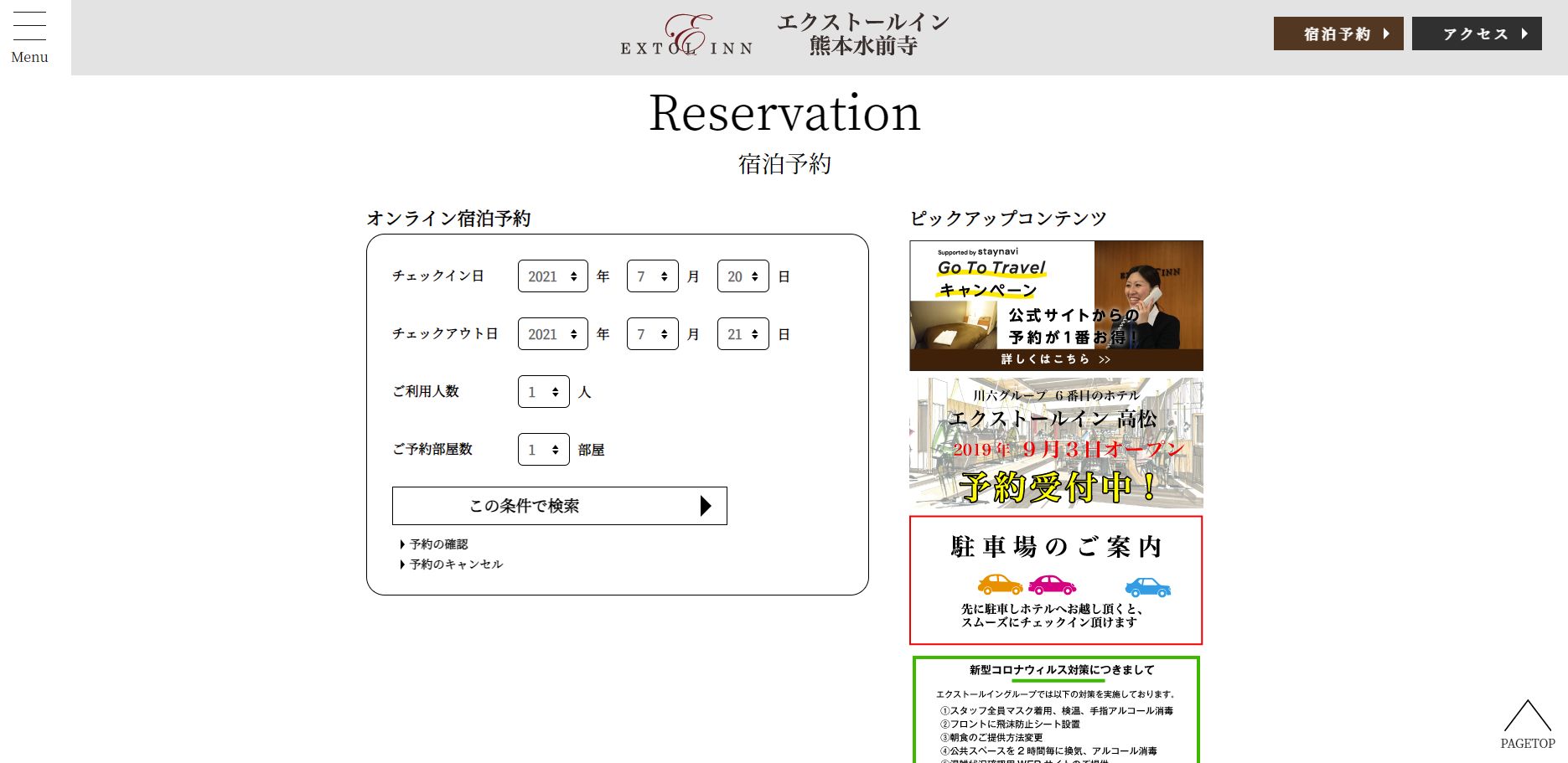1568x763 pixels.
Task: Open check-out year dropdown
Action: [x=553, y=334]
